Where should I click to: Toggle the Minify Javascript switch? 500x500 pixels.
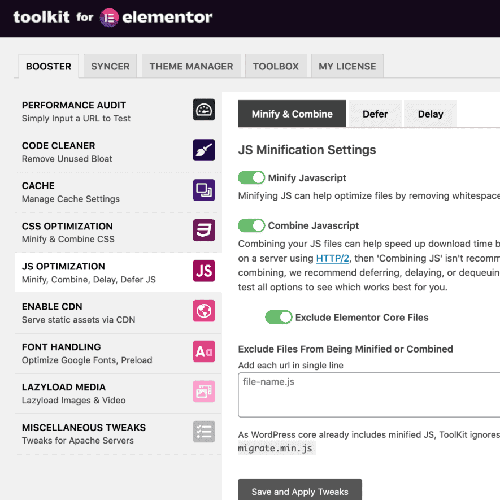pos(251,178)
